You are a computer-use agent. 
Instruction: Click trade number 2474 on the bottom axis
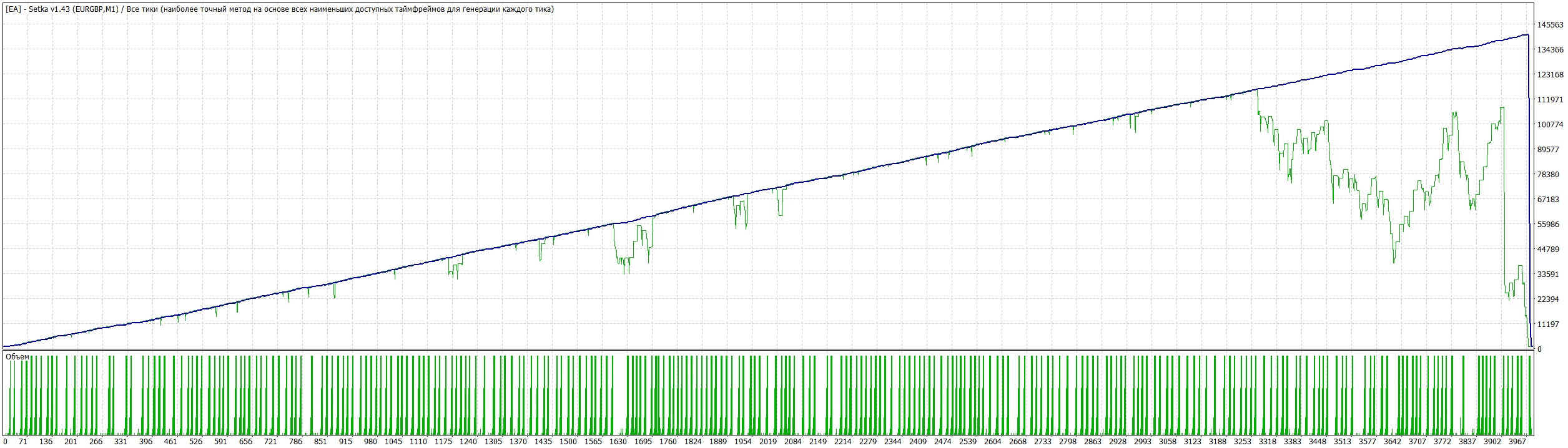pos(943,442)
